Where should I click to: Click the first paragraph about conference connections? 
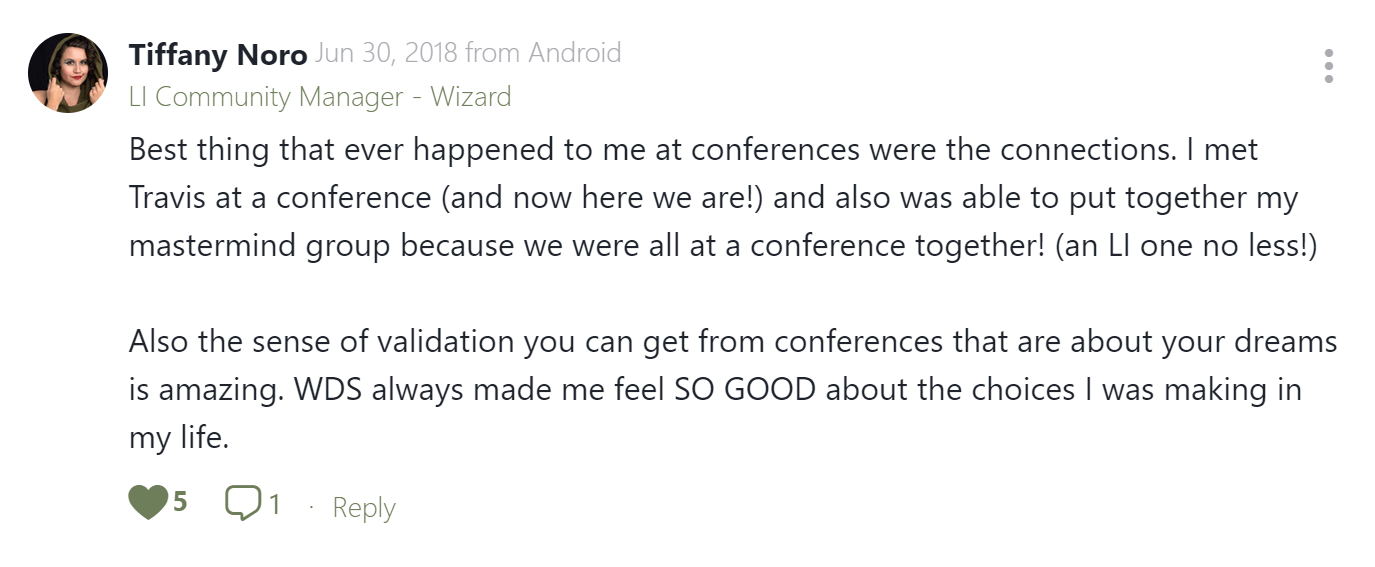pyautogui.click(x=724, y=198)
